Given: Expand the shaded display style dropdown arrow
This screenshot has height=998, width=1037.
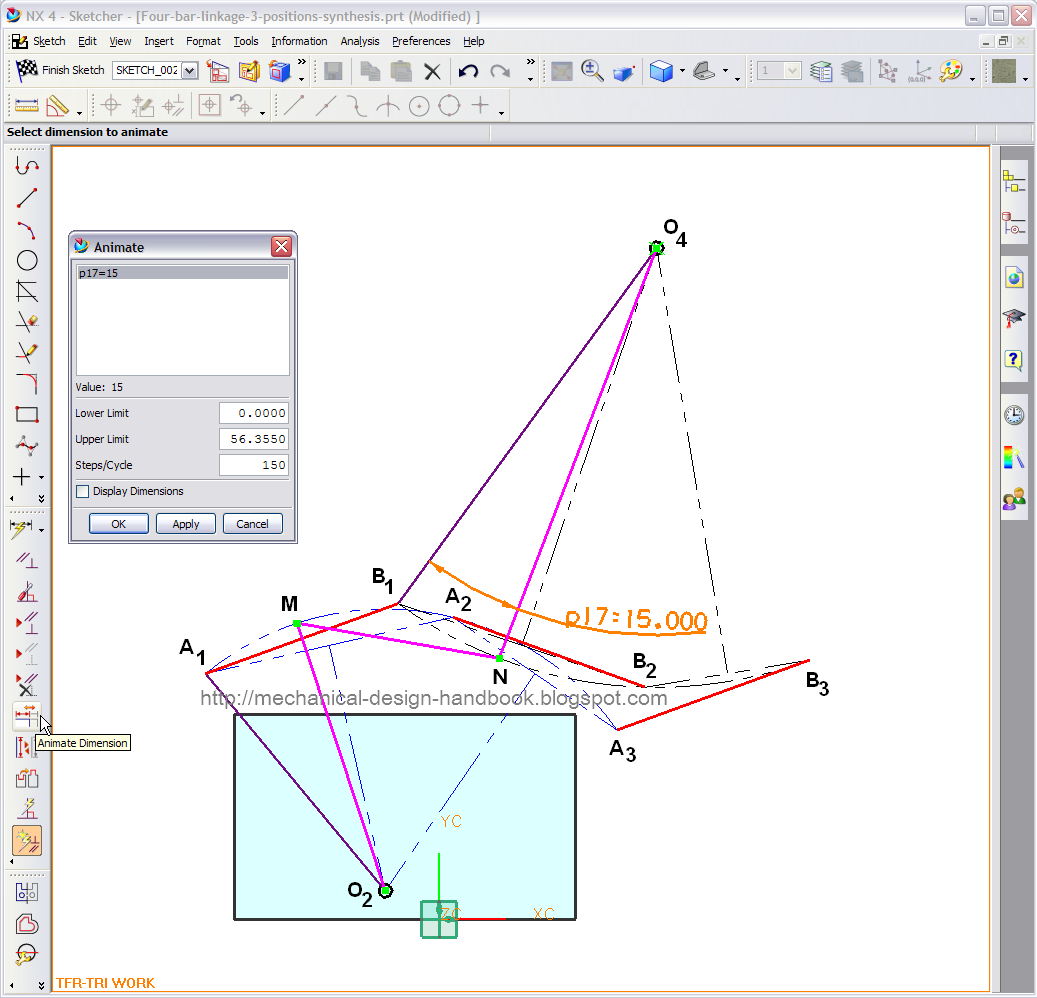Looking at the screenshot, I should 682,70.
